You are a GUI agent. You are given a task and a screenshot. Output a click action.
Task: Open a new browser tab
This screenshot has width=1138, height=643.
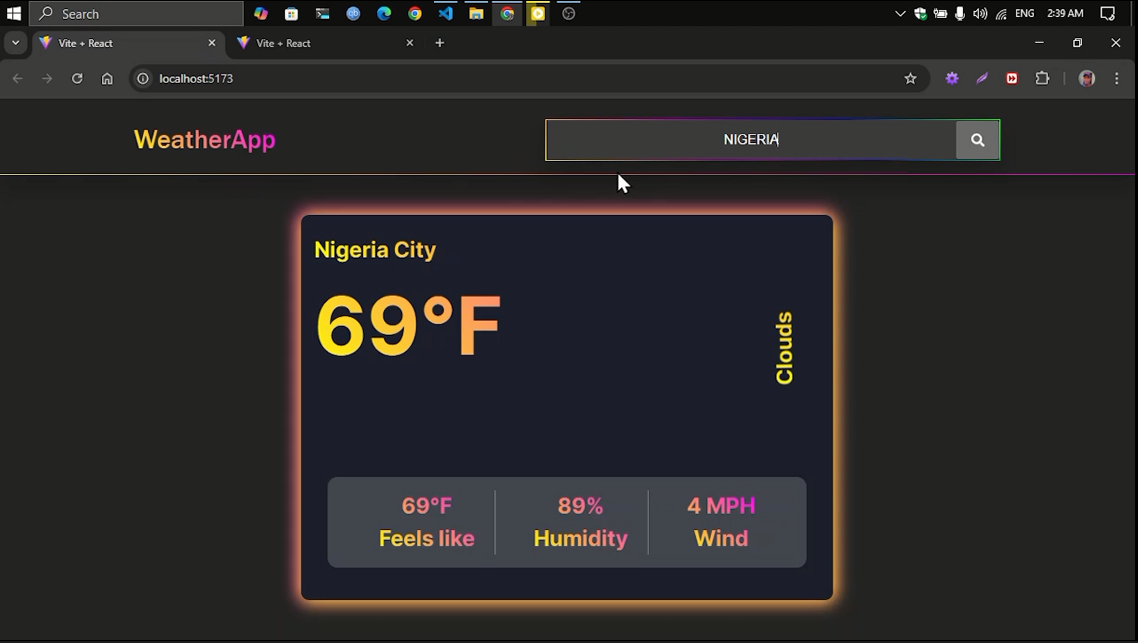tap(439, 43)
